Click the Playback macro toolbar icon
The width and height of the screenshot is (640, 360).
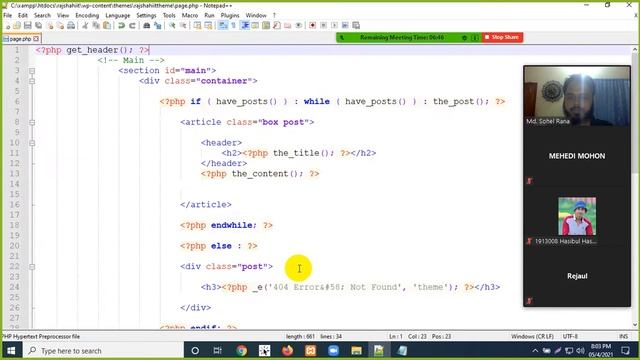334,26
